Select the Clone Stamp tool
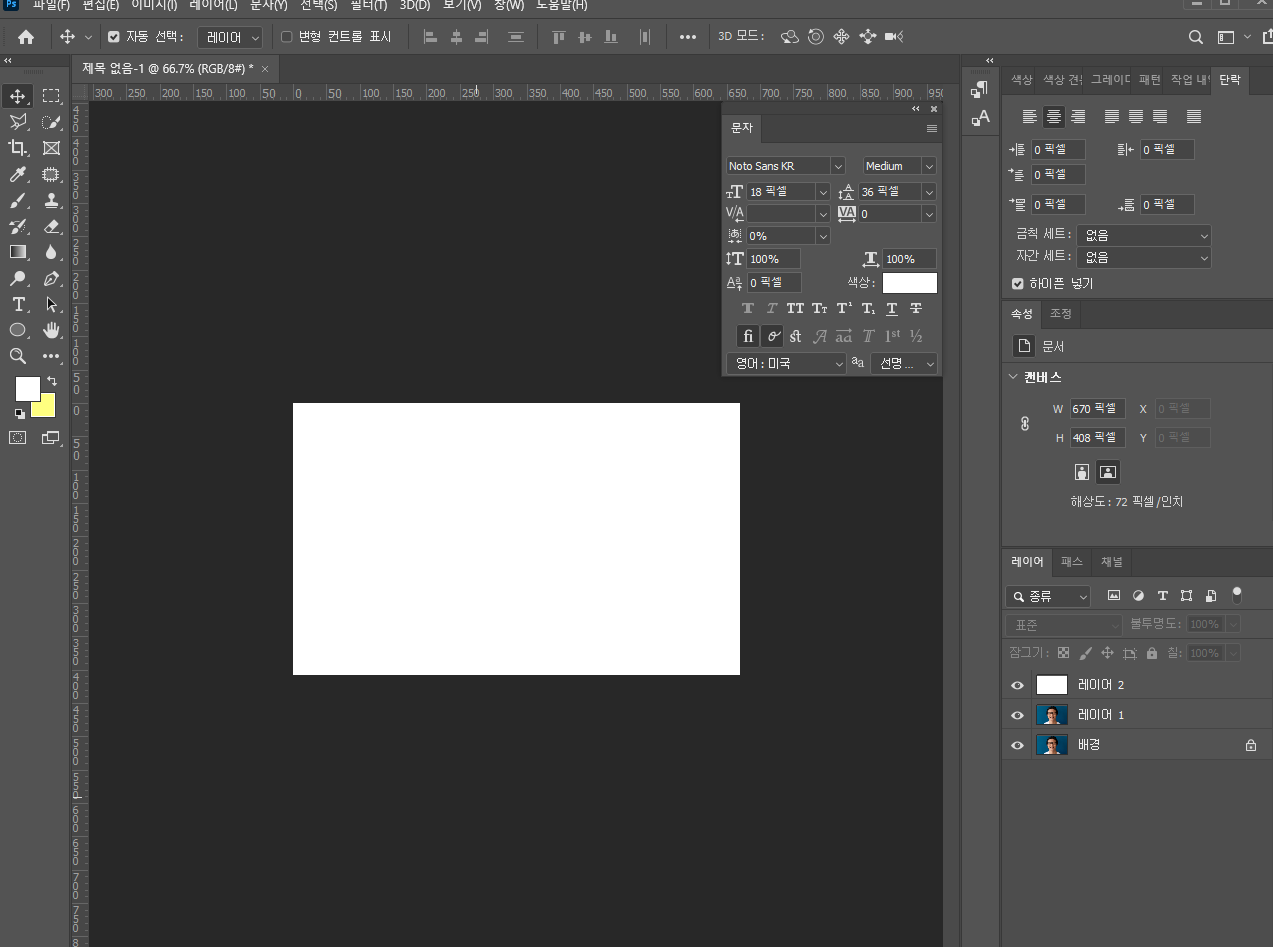The height and width of the screenshot is (947, 1273). [51, 200]
